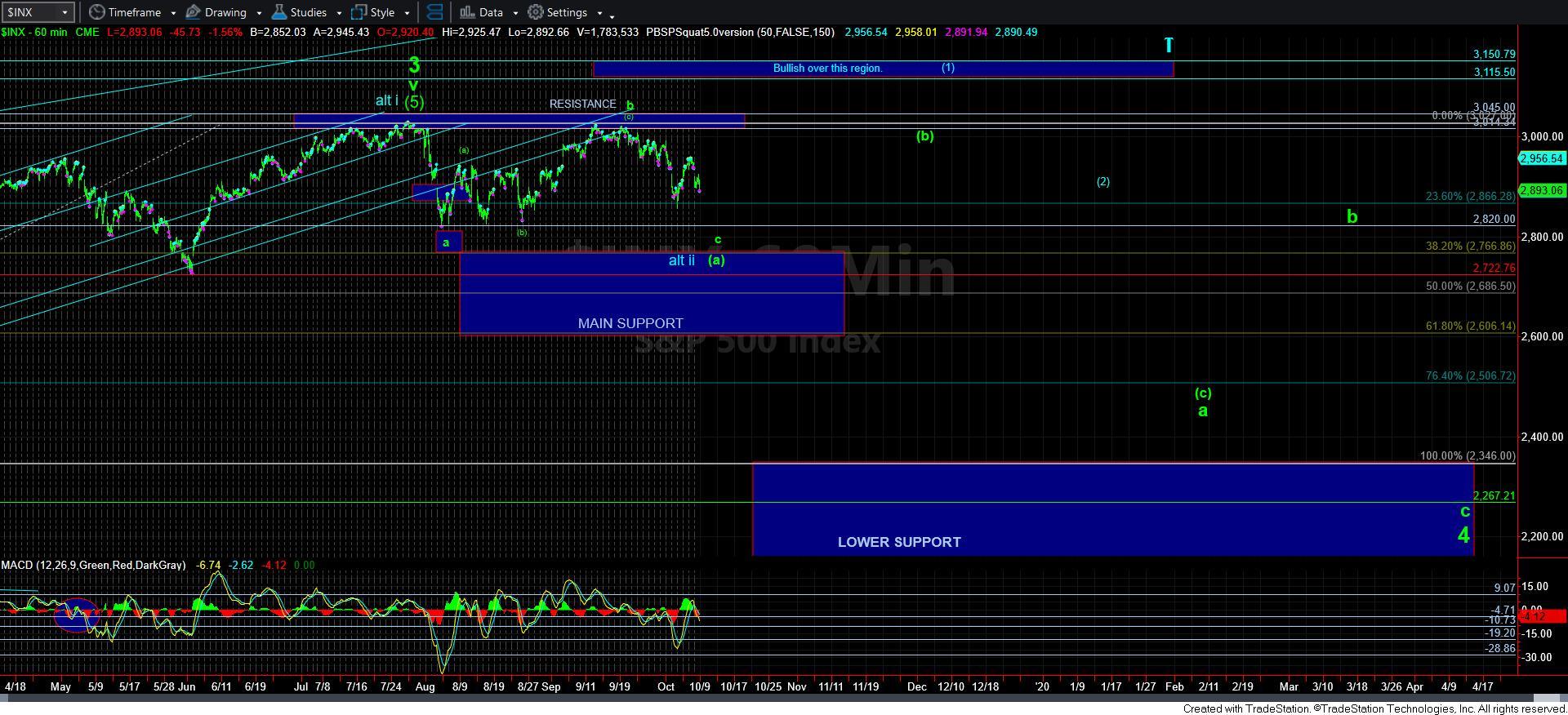Click the 'alt i' wave label

(387, 101)
